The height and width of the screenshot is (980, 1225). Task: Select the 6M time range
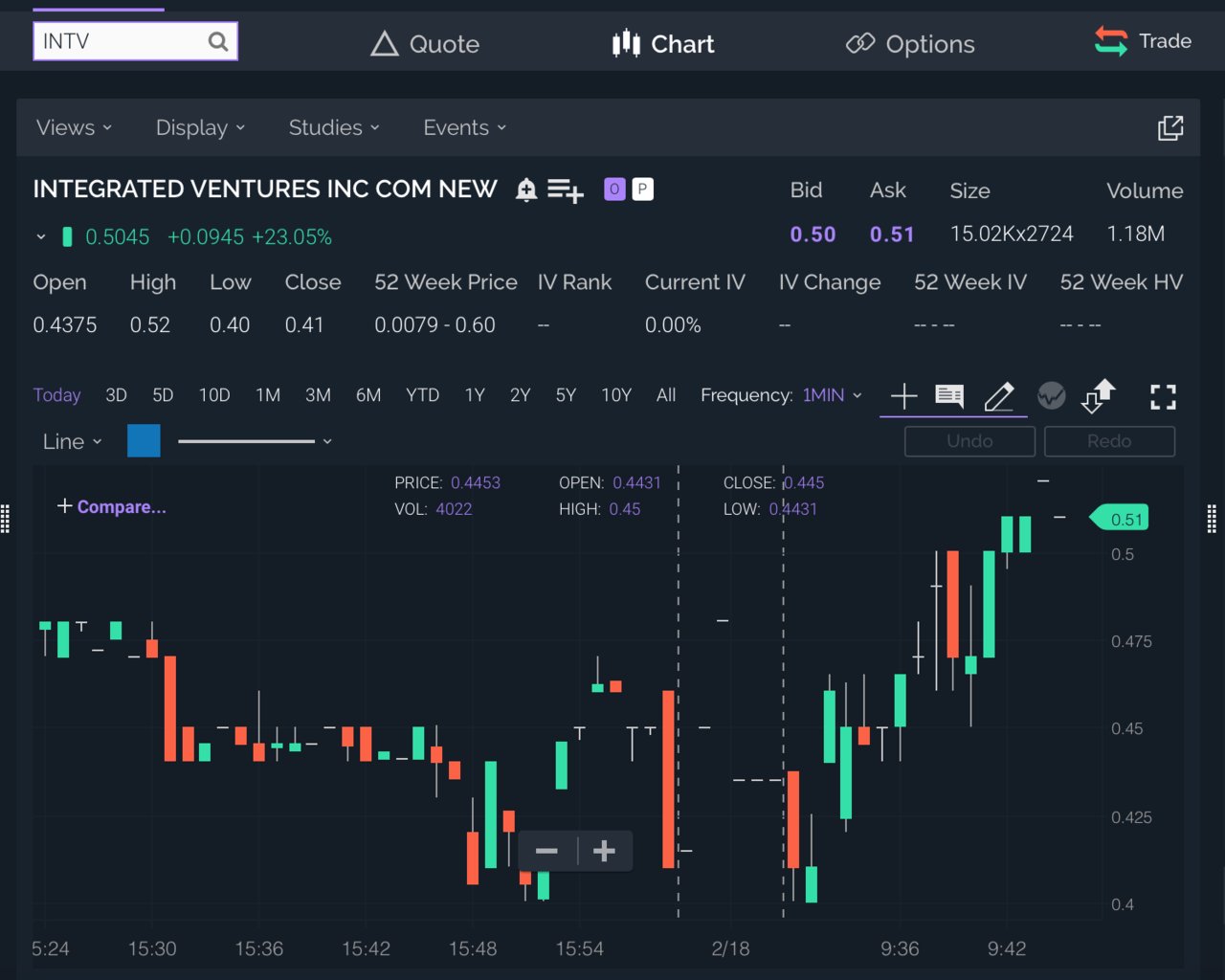(368, 395)
